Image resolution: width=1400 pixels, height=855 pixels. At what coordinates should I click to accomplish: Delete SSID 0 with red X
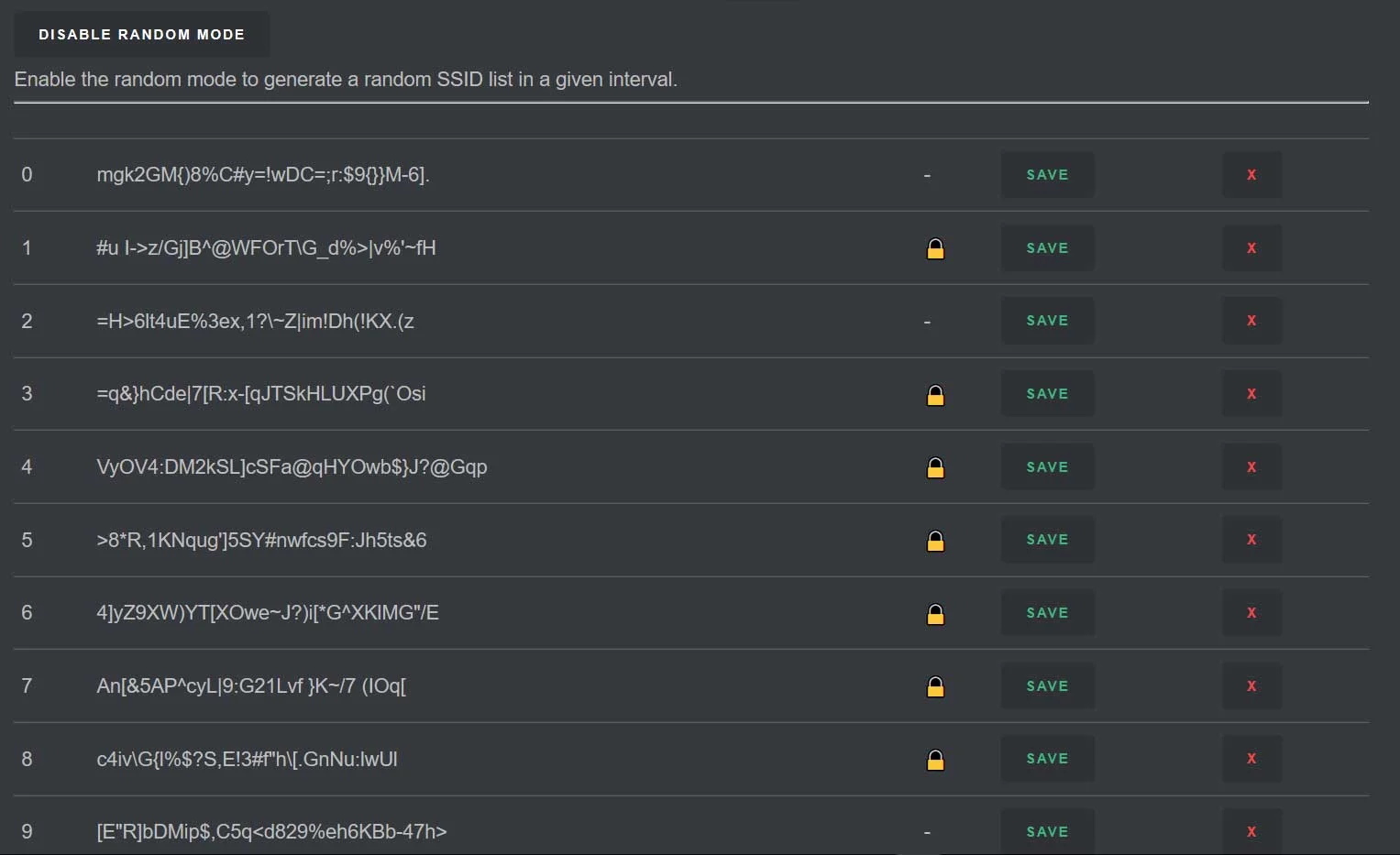click(x=1251, y=175)
